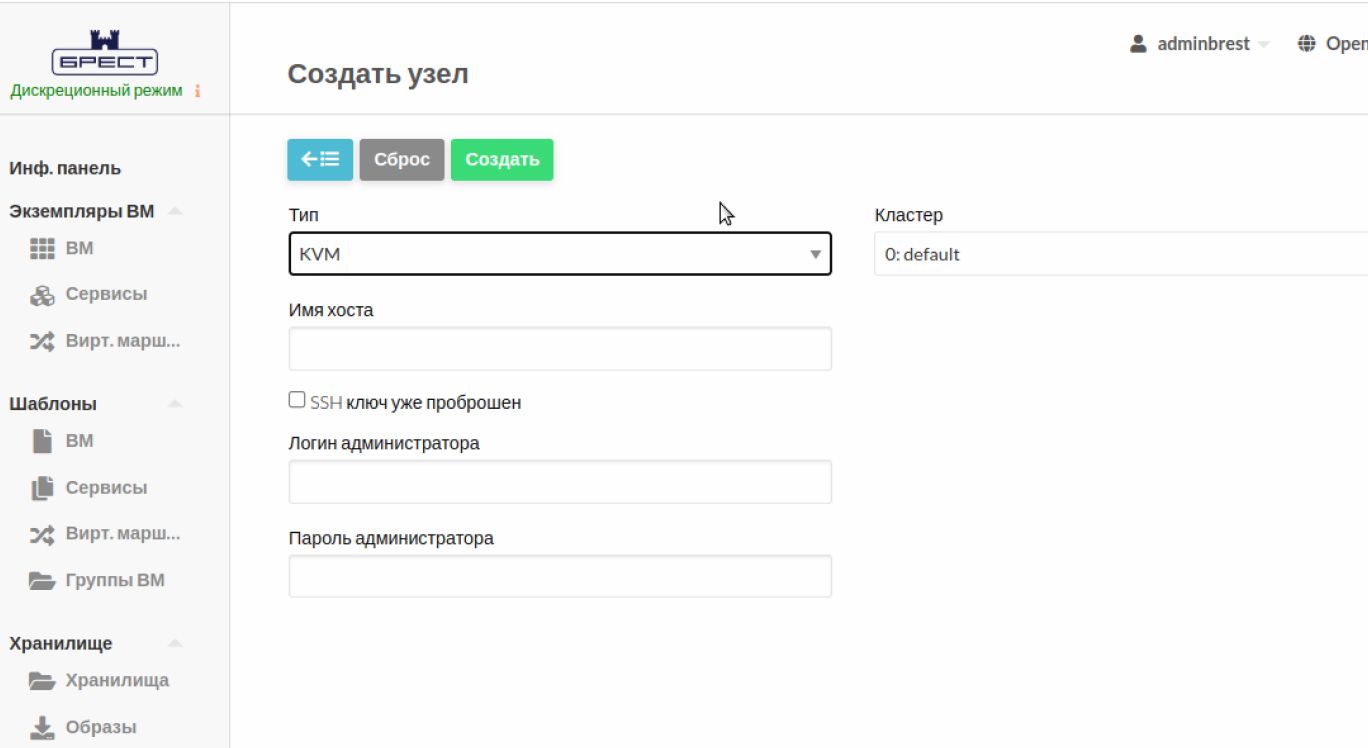Viewport: 1368px width, 748px height.
Task: Click the ВМ file icon under Шаблоны
Action: coord(42,441)
